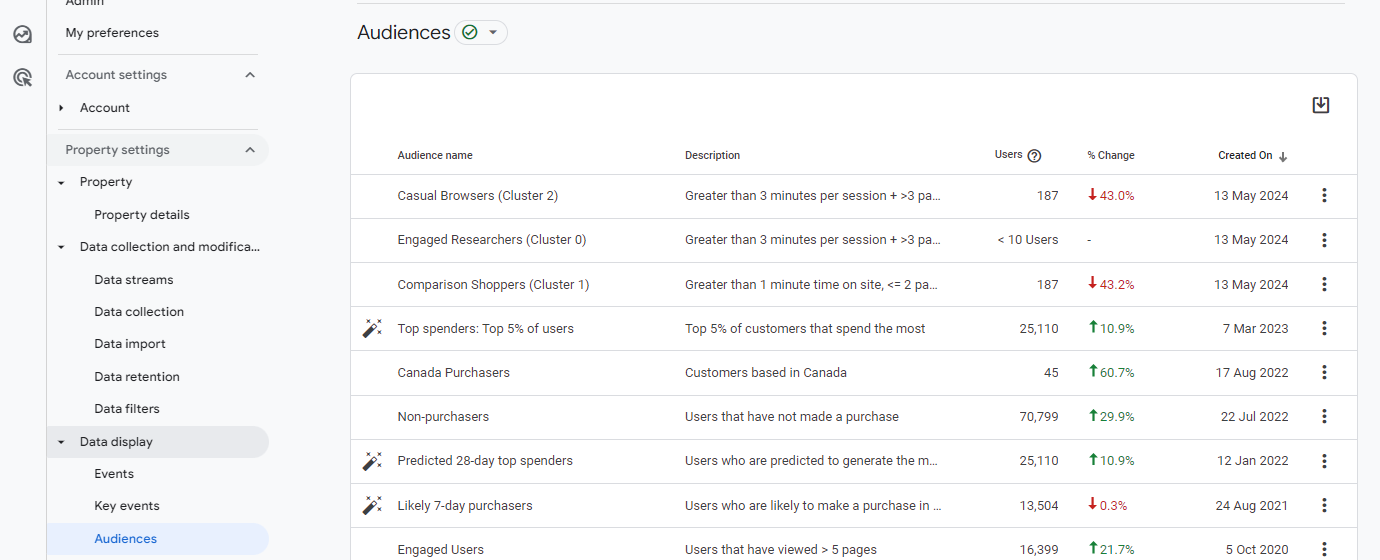The width and height of the screenshot is (1380, 560).
Task: Open more options for Canada Purchasers row
Action: [1324, 372]
